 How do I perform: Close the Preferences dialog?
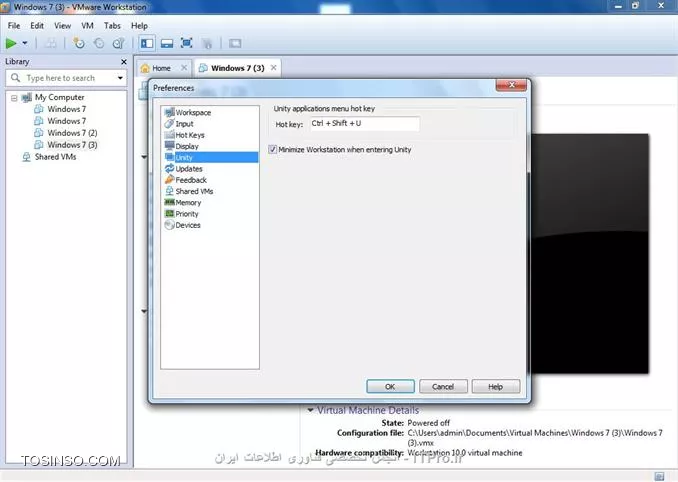pos(511,85)
